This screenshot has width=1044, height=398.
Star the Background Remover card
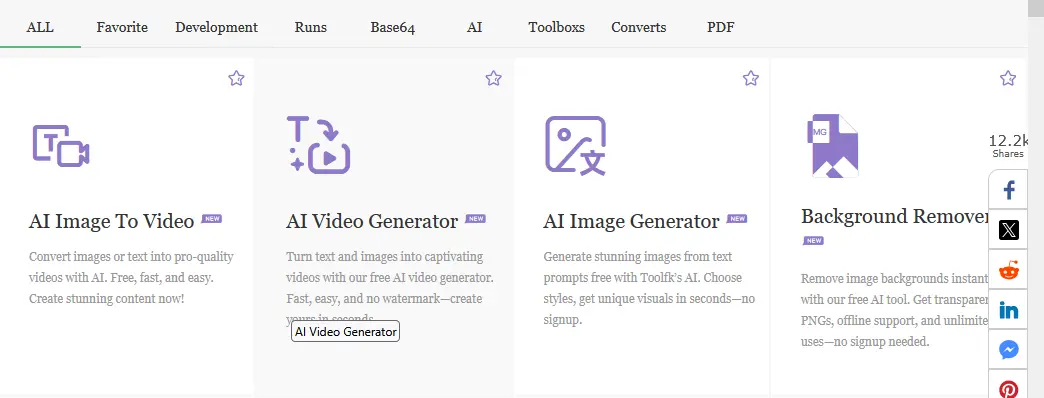point(1008,79)
